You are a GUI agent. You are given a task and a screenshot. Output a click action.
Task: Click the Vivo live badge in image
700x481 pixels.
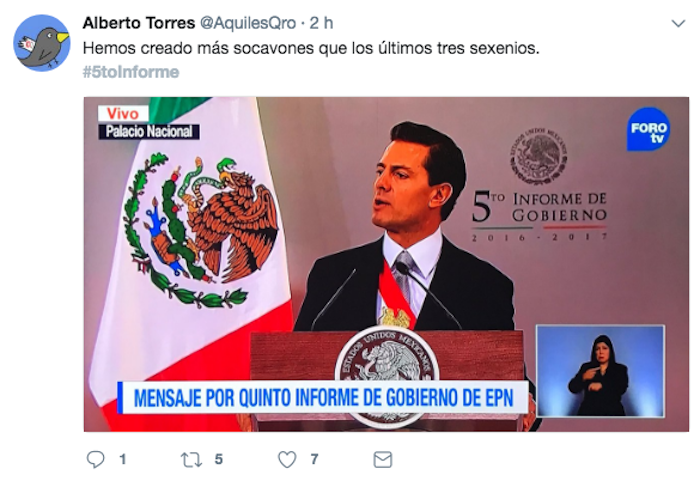(123, 114)
